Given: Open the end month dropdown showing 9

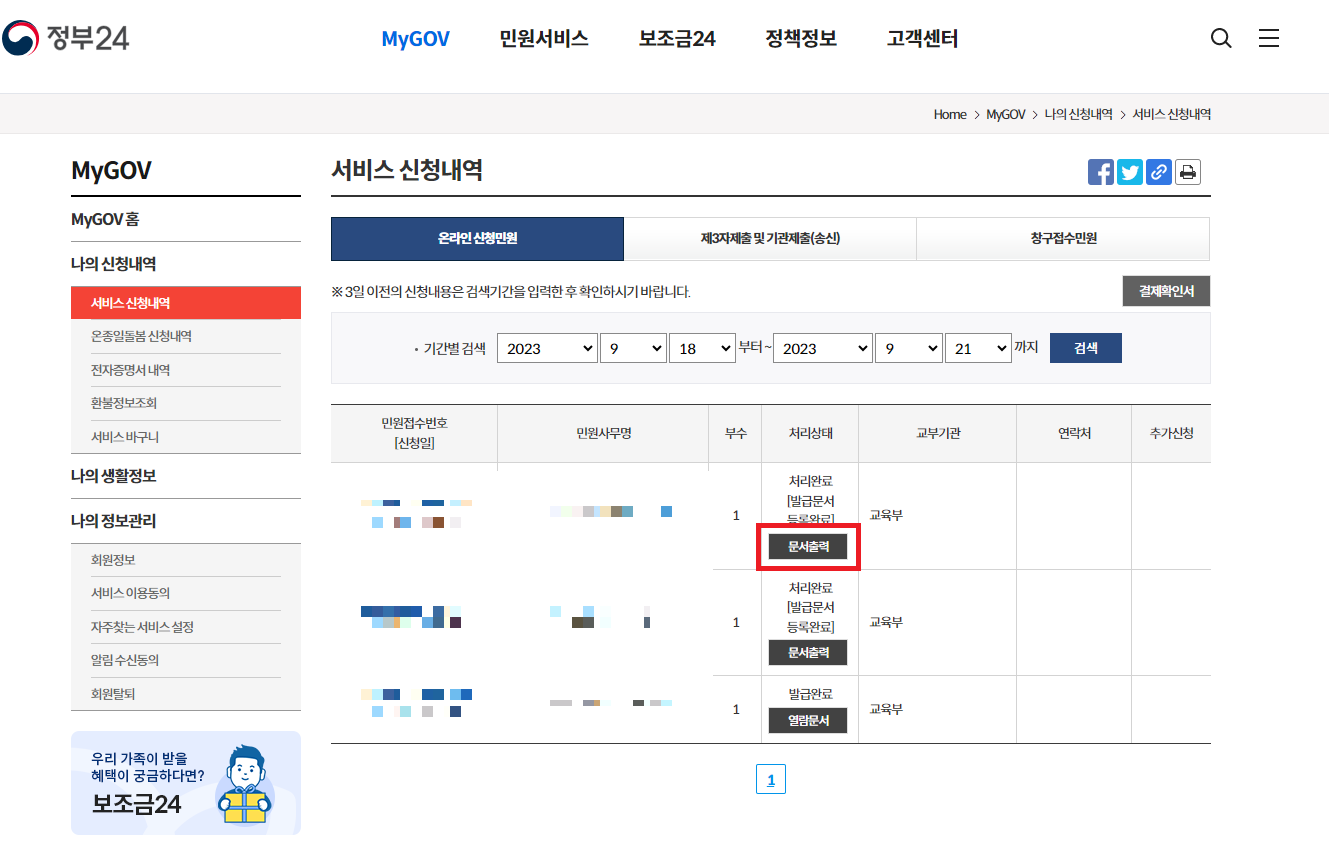Looking at the screenshot, I should (x=908, y=348).
